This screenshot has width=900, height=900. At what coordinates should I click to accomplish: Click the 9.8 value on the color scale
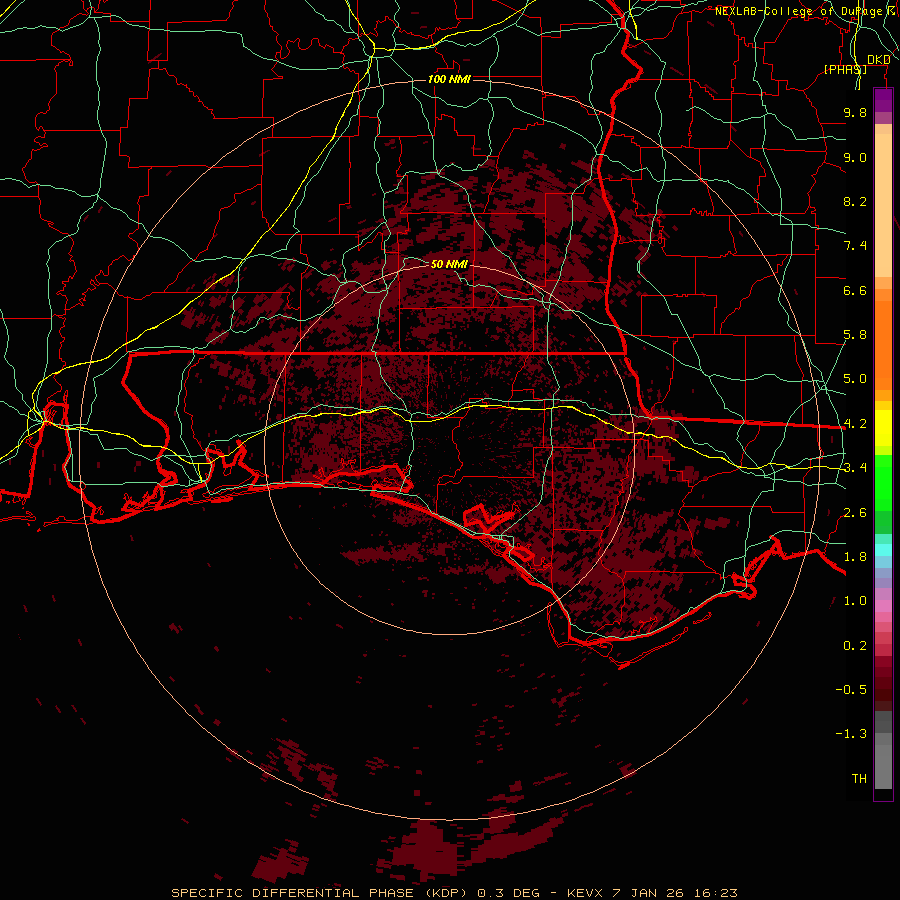coord(855,112)
